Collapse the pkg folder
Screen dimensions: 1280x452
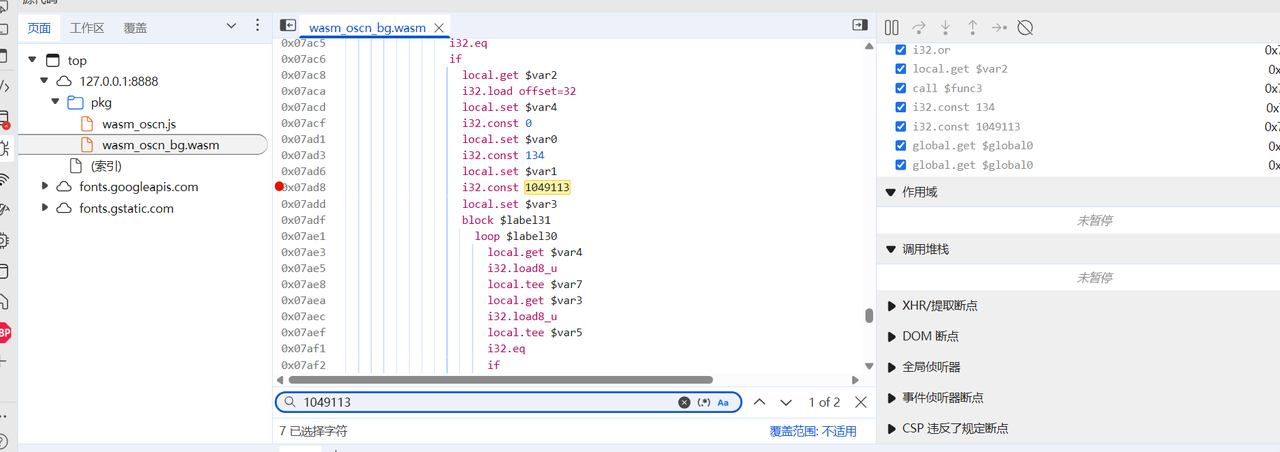click(x=57, y=102)
